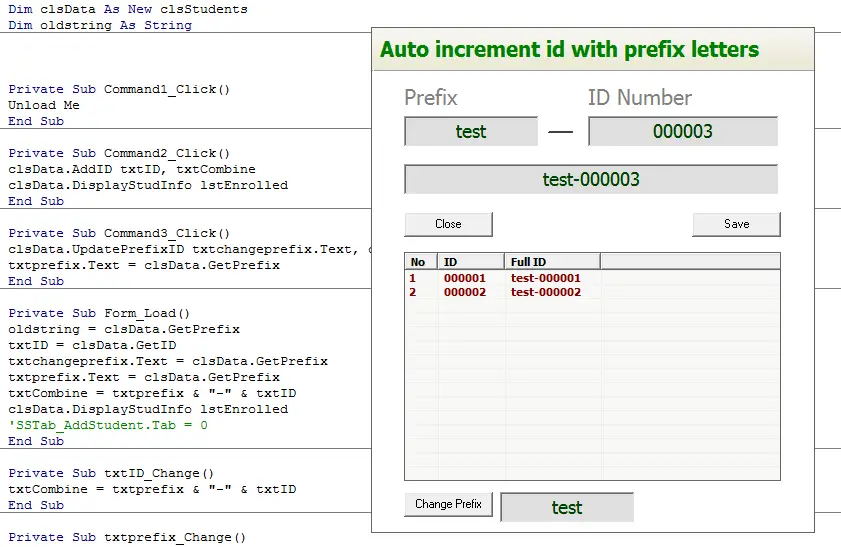Click the Full ID column header

tap(552, 262)
